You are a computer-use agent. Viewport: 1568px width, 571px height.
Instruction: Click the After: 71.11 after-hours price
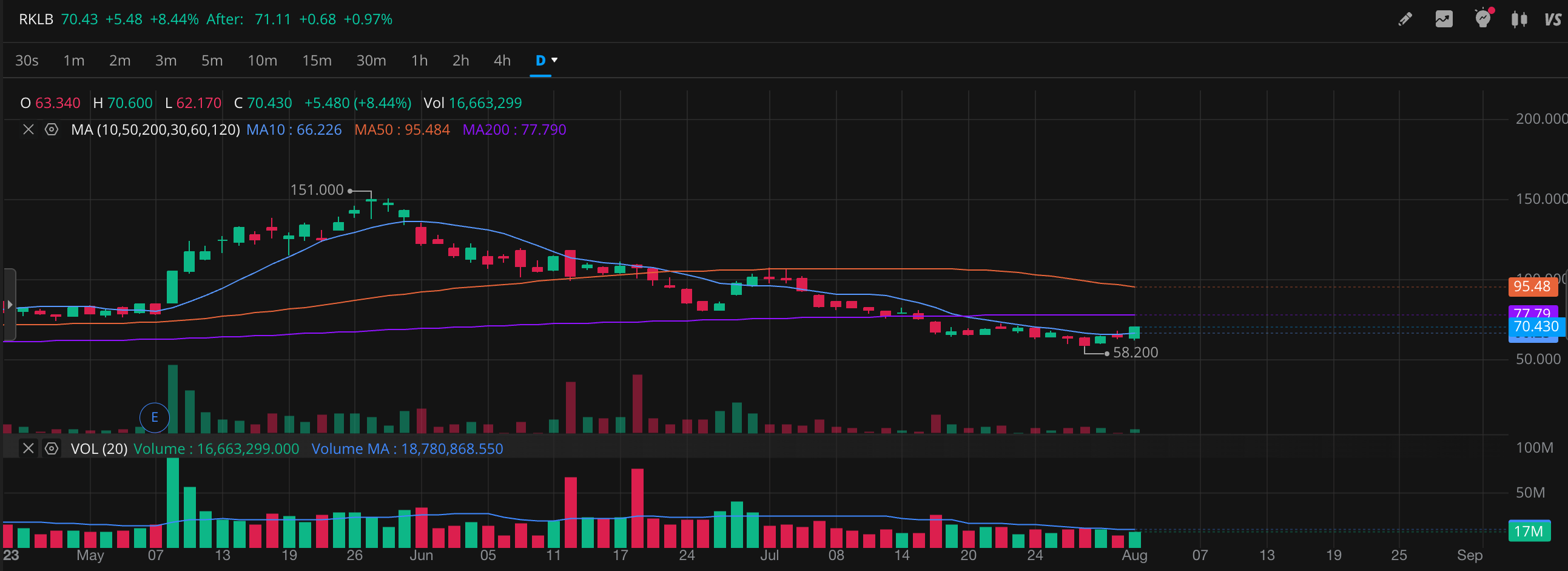(248, 19)
